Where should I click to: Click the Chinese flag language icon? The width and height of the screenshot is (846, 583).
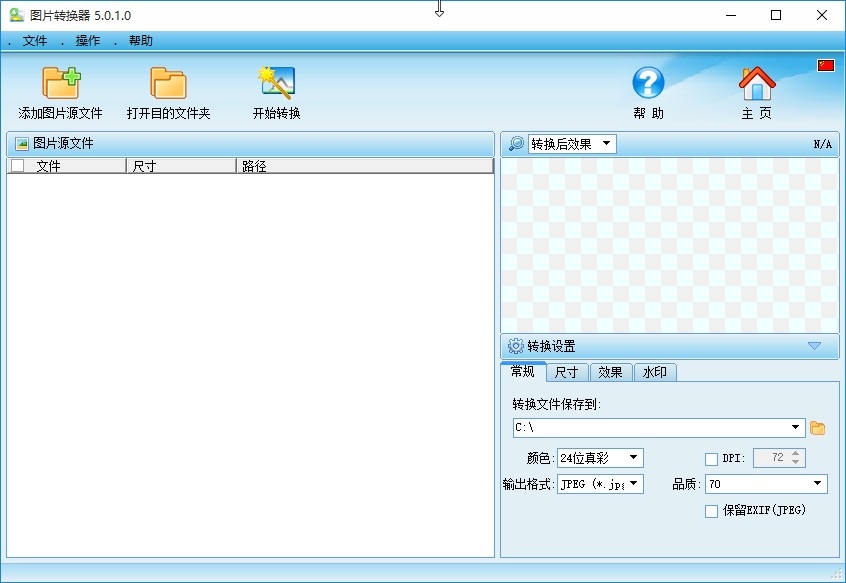(x=825, y=65)
